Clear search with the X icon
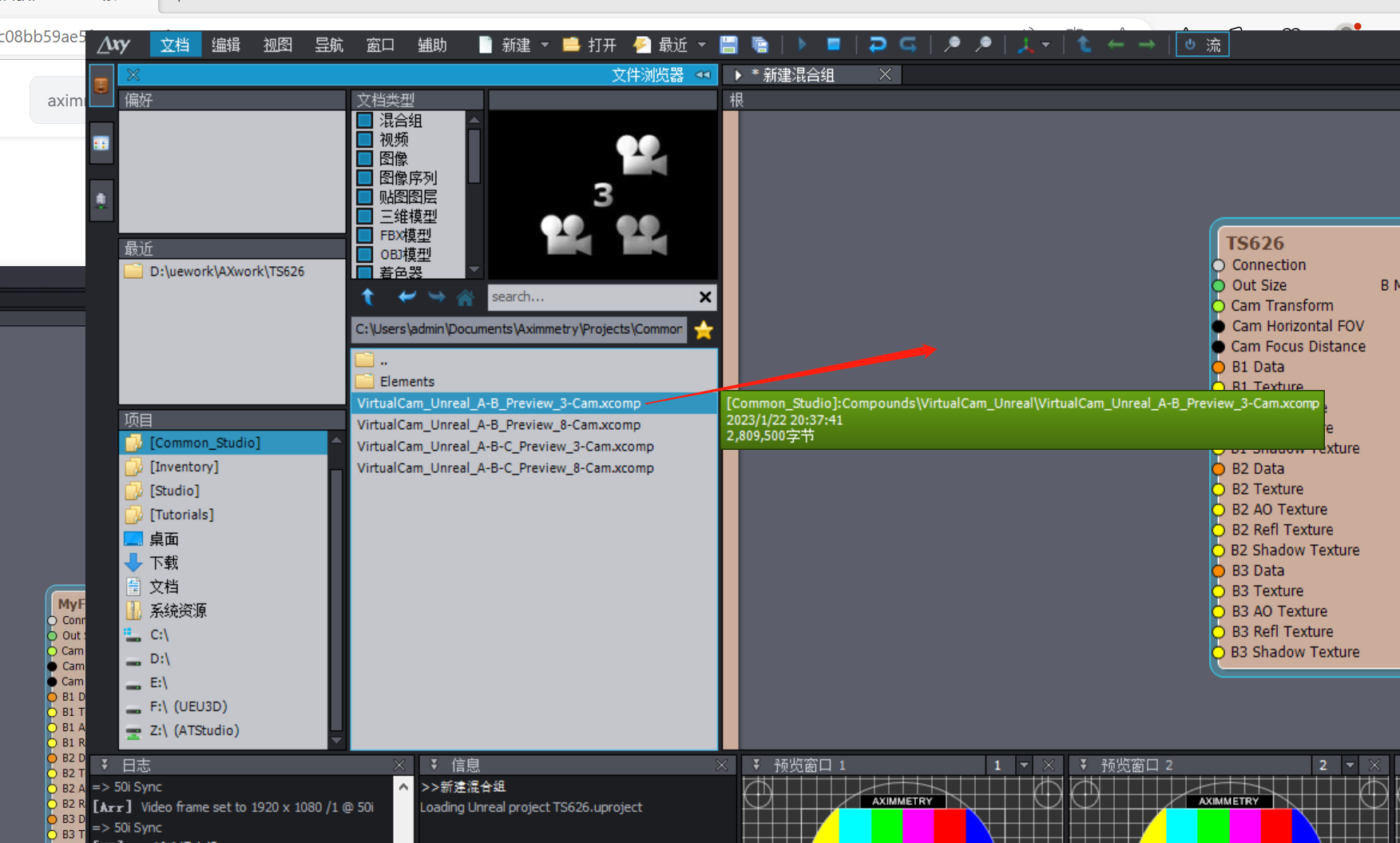The image size is (1400, 843). pos(705,297)
